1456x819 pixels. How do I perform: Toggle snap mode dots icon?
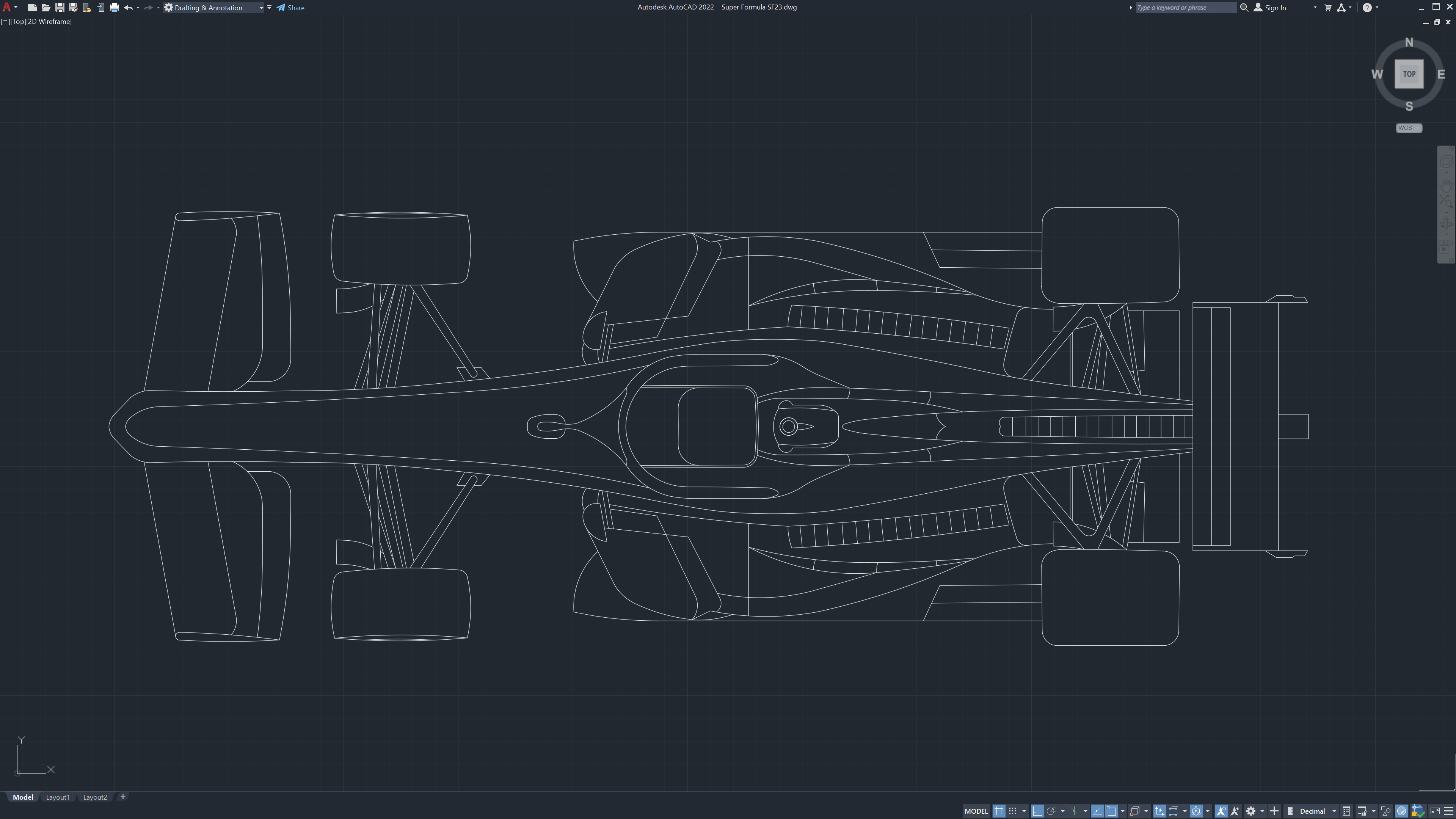(x=1013, y=811)
